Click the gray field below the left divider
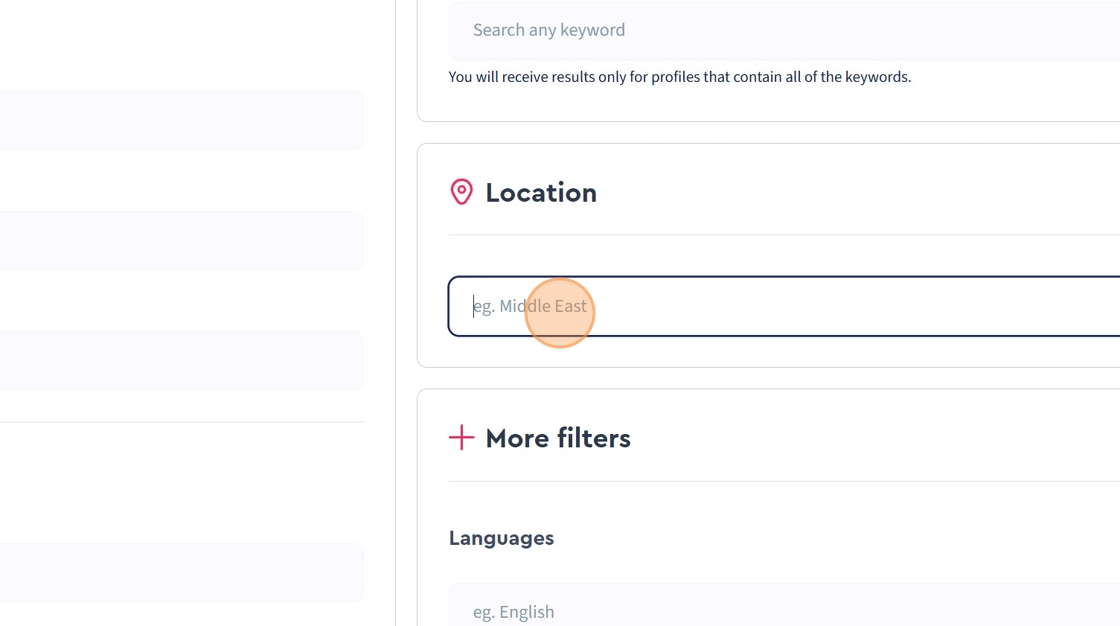This screenshot has height=626, width=1120. 180,572
